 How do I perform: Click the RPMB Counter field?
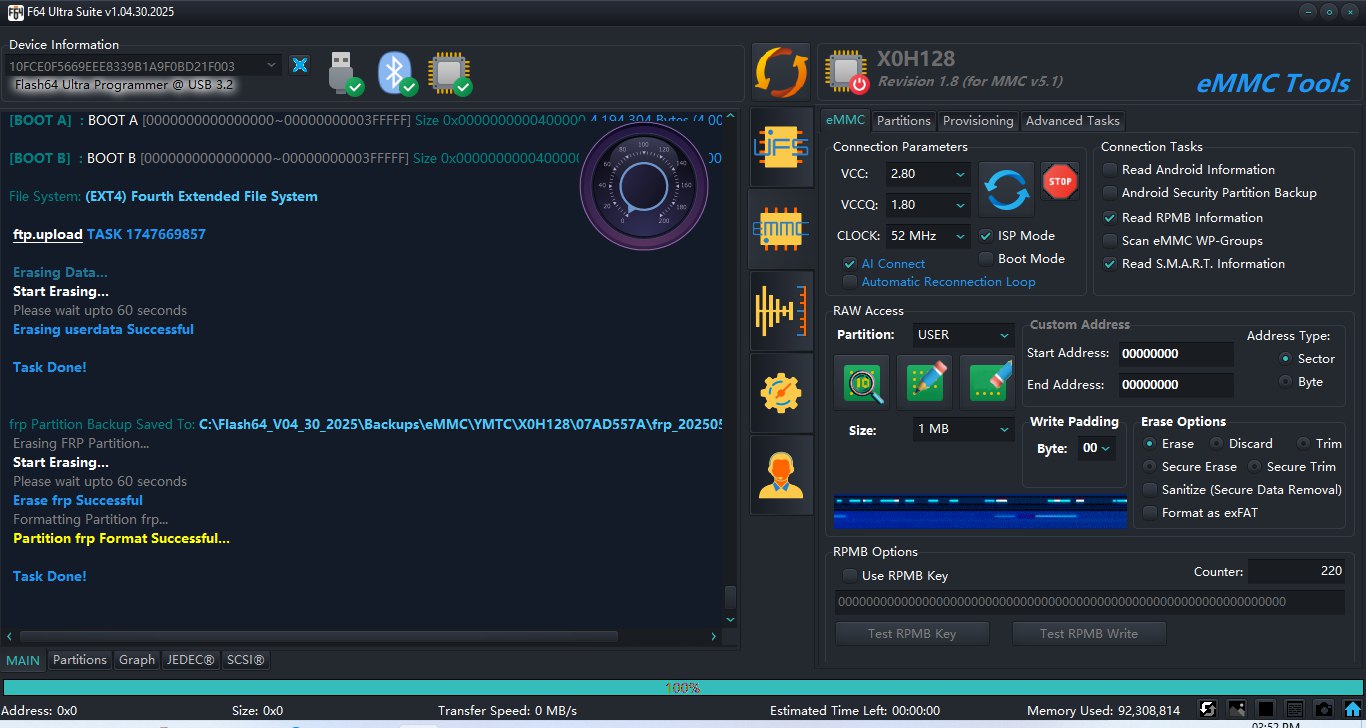1296,572
